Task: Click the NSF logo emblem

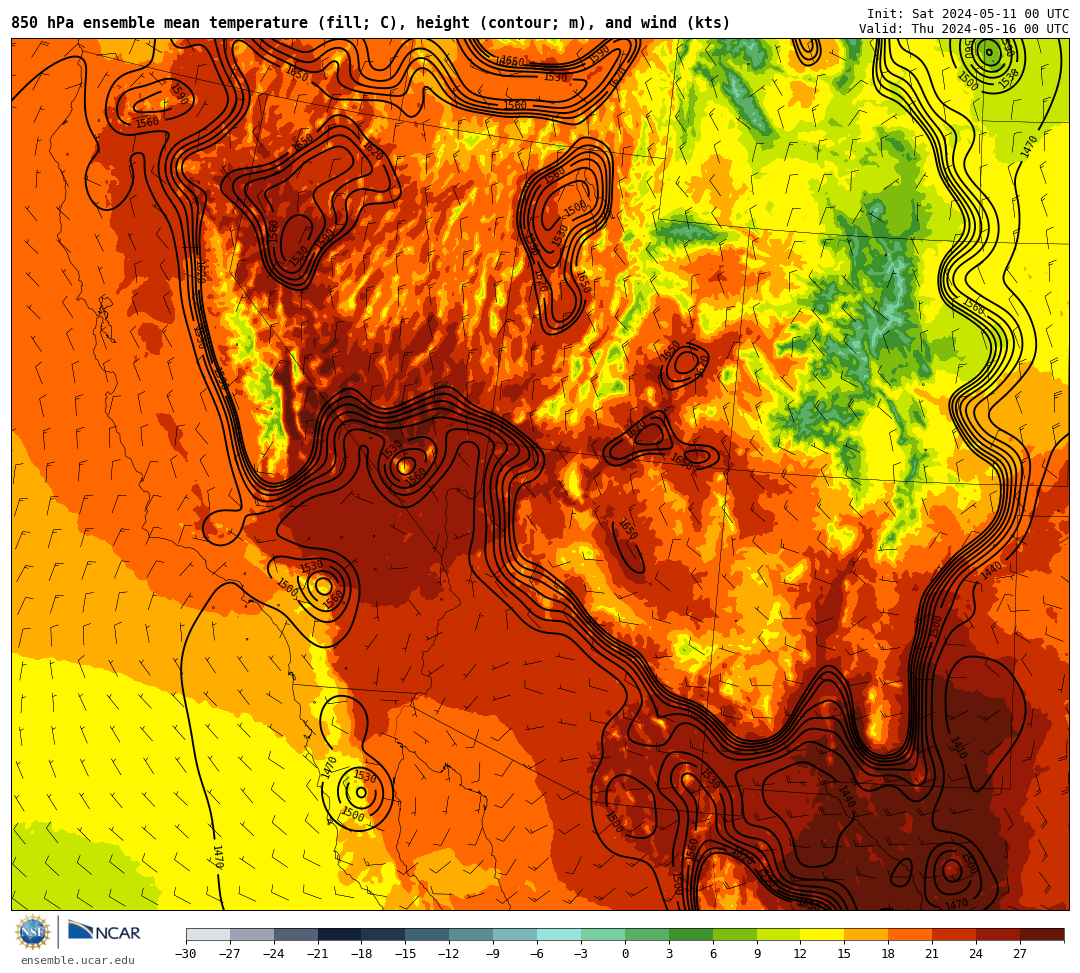Action: 33,932
